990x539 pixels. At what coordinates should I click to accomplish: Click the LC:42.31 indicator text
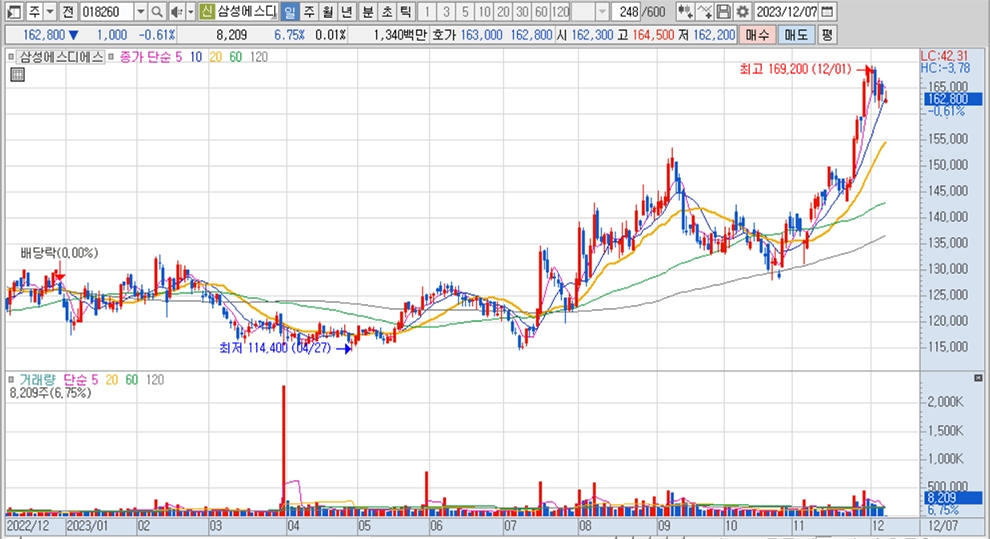[x=945, y=56]
